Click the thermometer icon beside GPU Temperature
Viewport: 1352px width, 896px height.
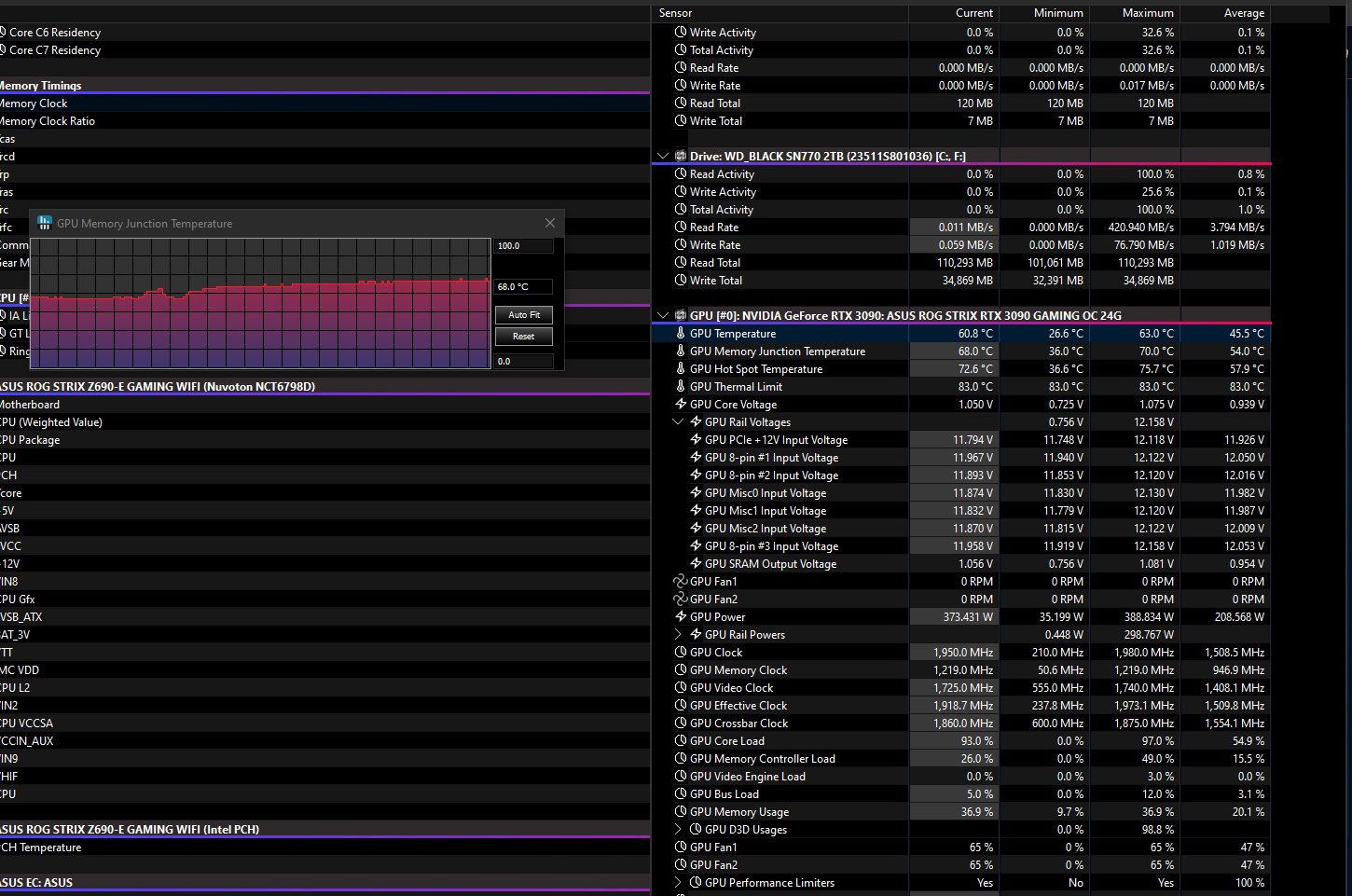pyautogui.click(x=681, y=334)
